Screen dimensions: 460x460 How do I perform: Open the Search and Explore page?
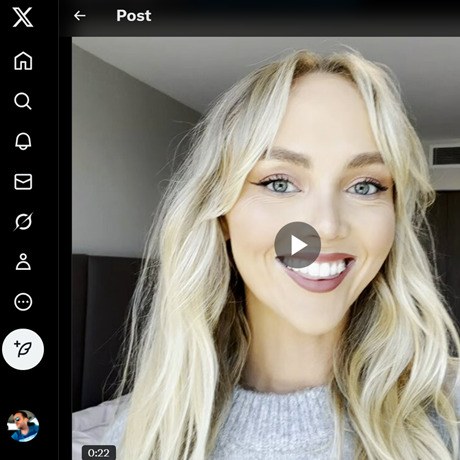tap(23, 101)
